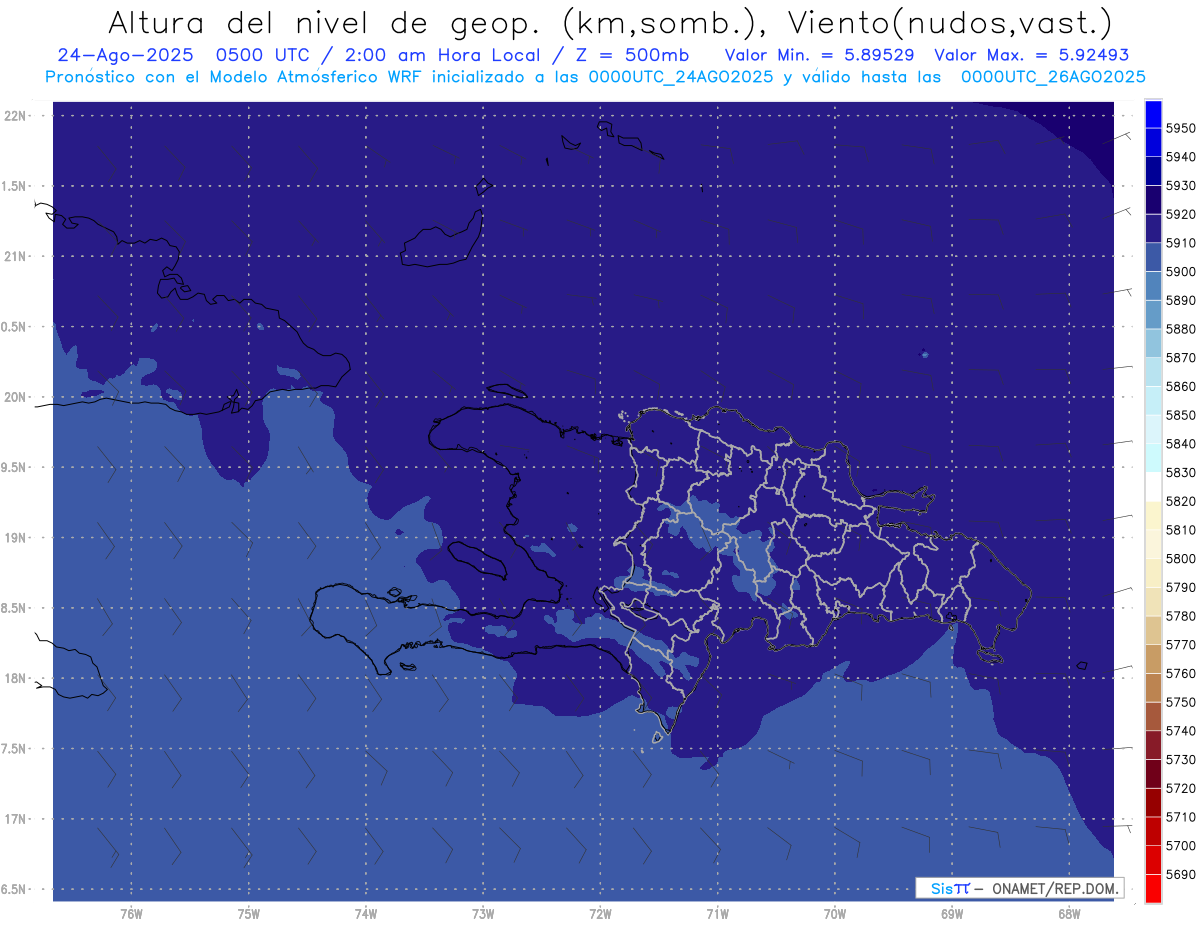Click the legend color swatch between 5850 and 5860

[x=1153, y=401]
